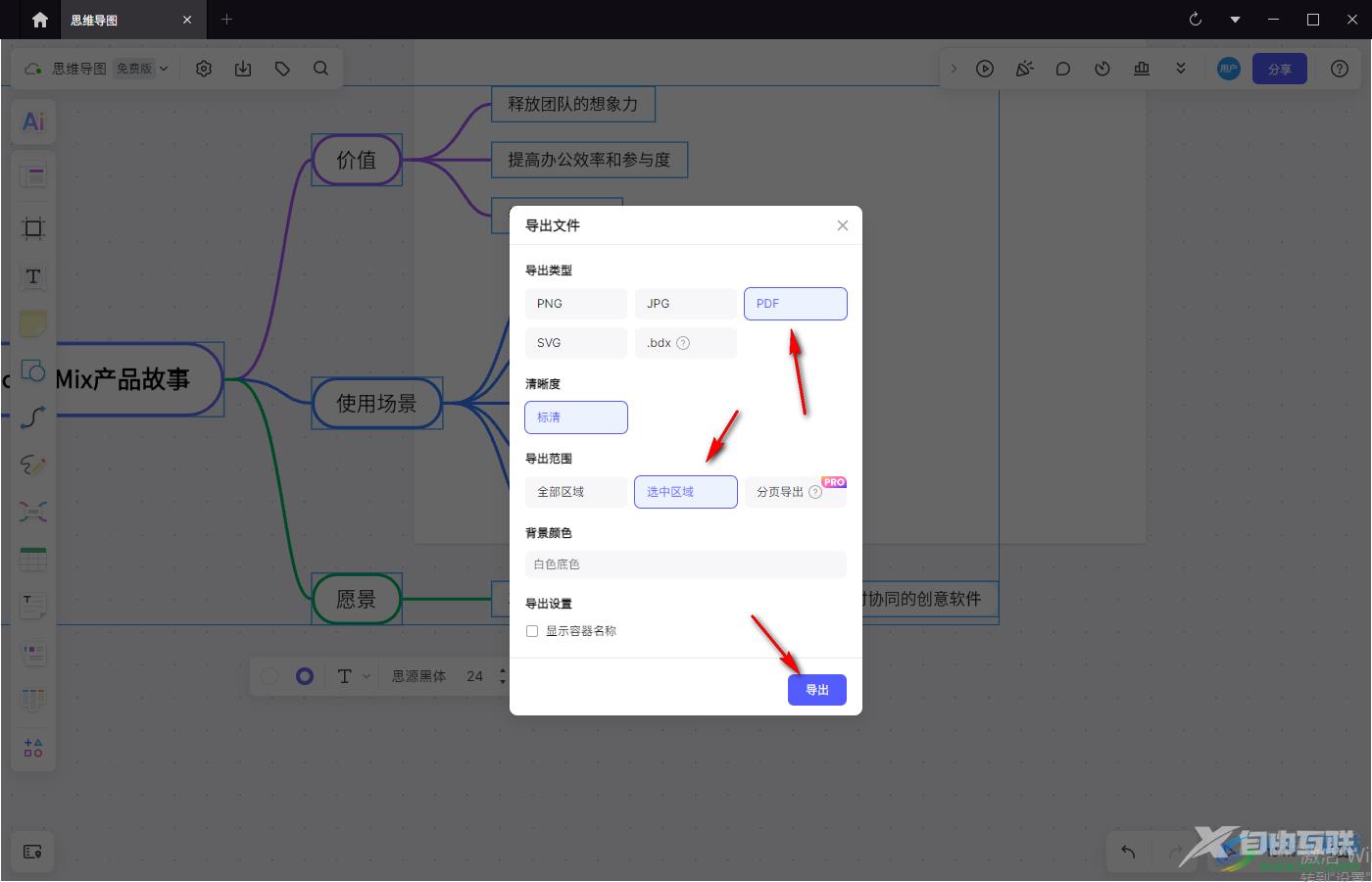Go to the home icon
Screen dimensions: 1372x882
[39, 20]
